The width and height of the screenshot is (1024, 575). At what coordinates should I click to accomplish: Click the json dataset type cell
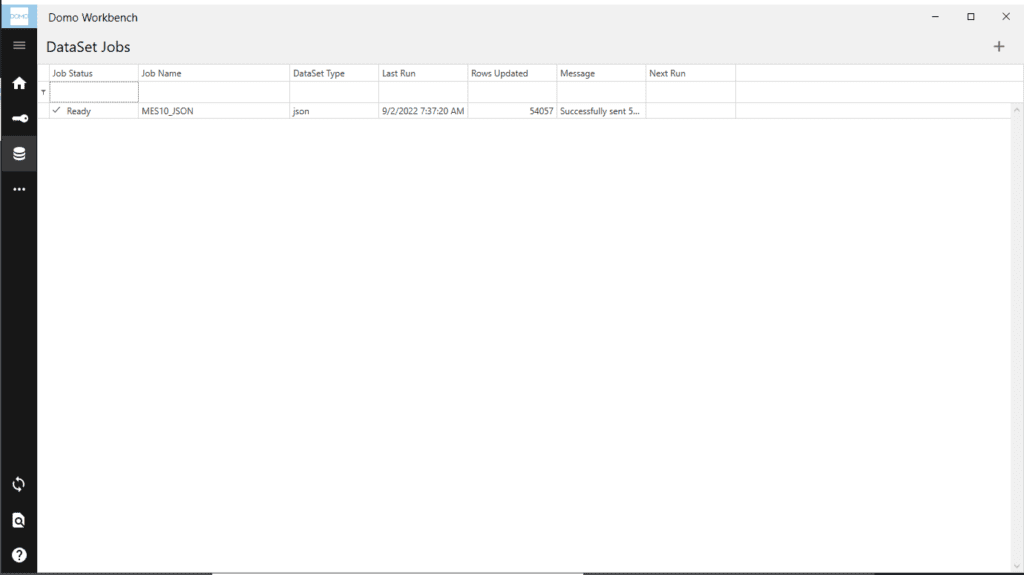(x=334, y=111)
